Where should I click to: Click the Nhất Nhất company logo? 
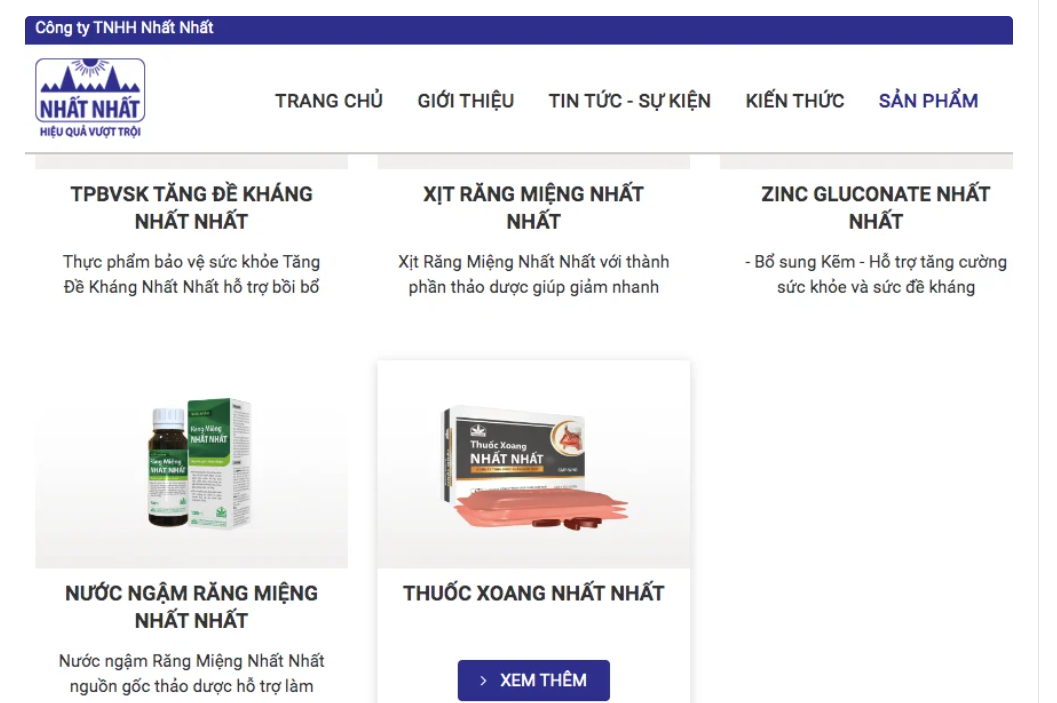pos(90,98)
